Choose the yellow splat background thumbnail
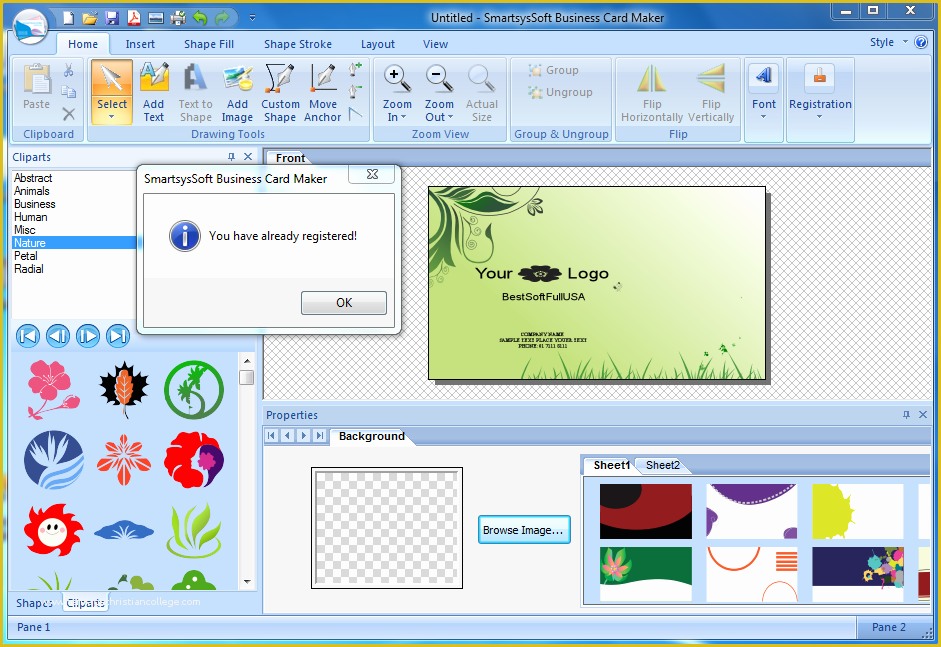941x647 pixels. (858, 511)
